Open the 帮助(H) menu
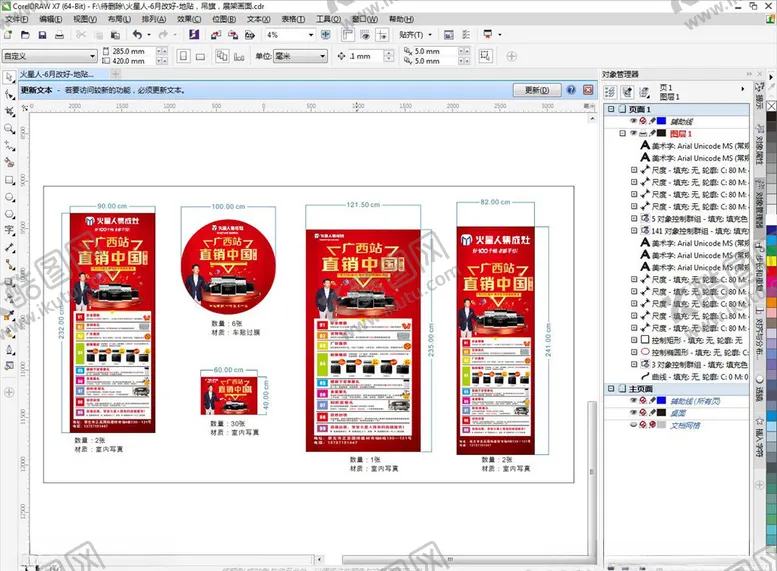Viewport: 777px width, 571px height. click(401, 19)
